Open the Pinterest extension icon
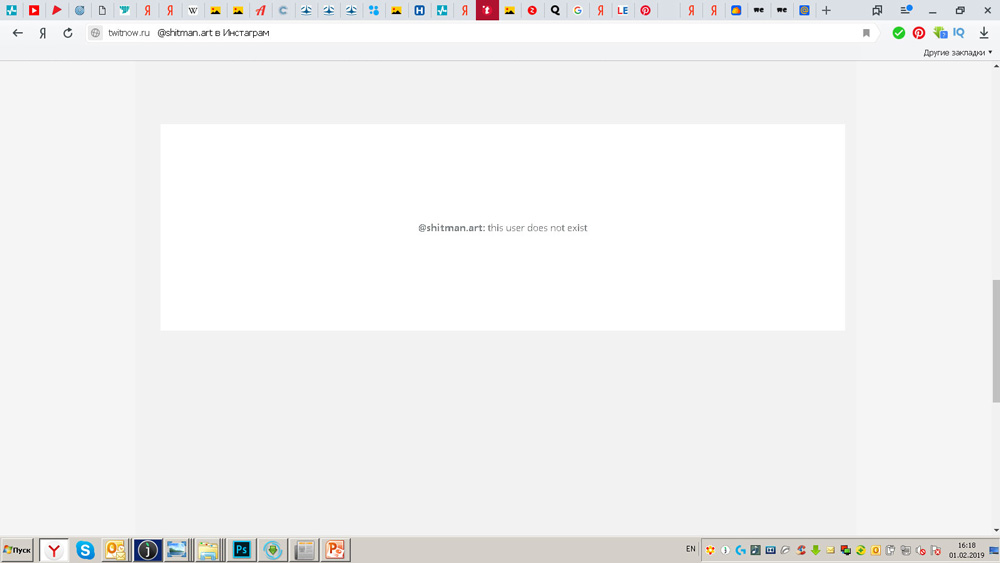This screenshot has width=1000, height=563. tap(919, 33)
